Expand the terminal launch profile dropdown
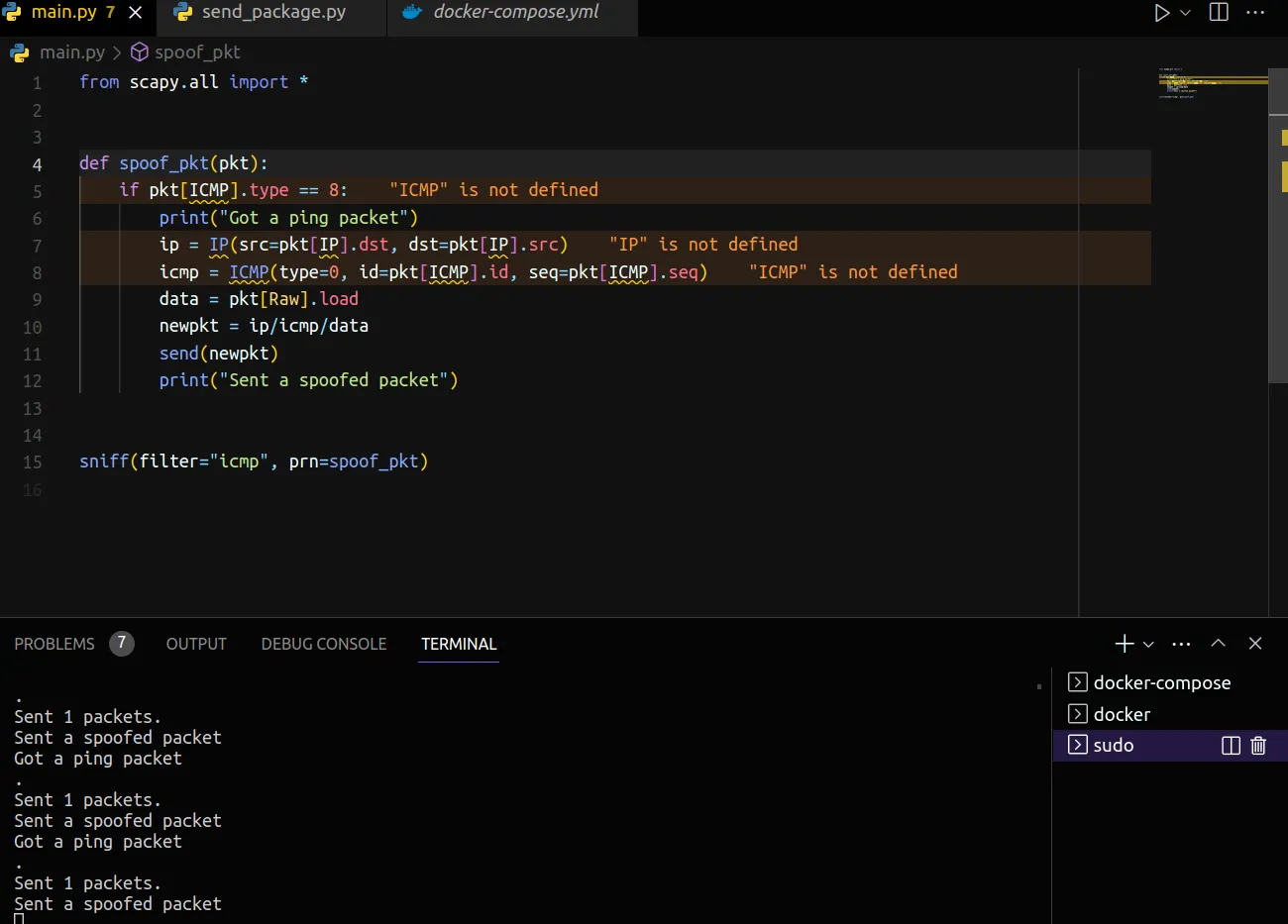 tap(1148, 644)
